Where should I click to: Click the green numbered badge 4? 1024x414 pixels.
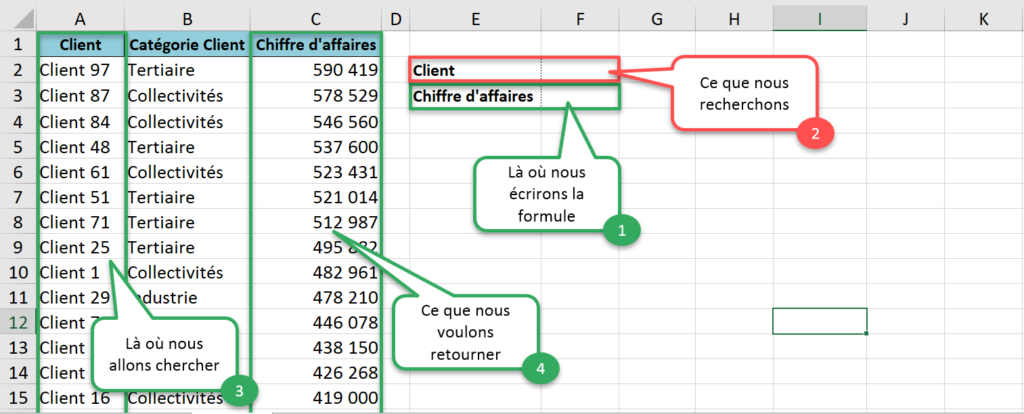[537, 367]
